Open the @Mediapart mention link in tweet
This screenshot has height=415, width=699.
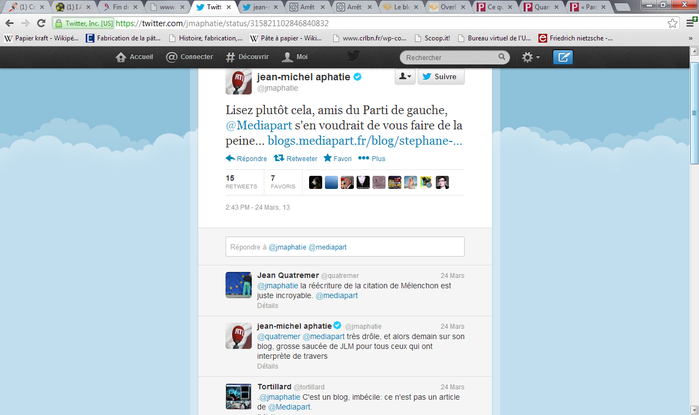(x=259, y=125)
